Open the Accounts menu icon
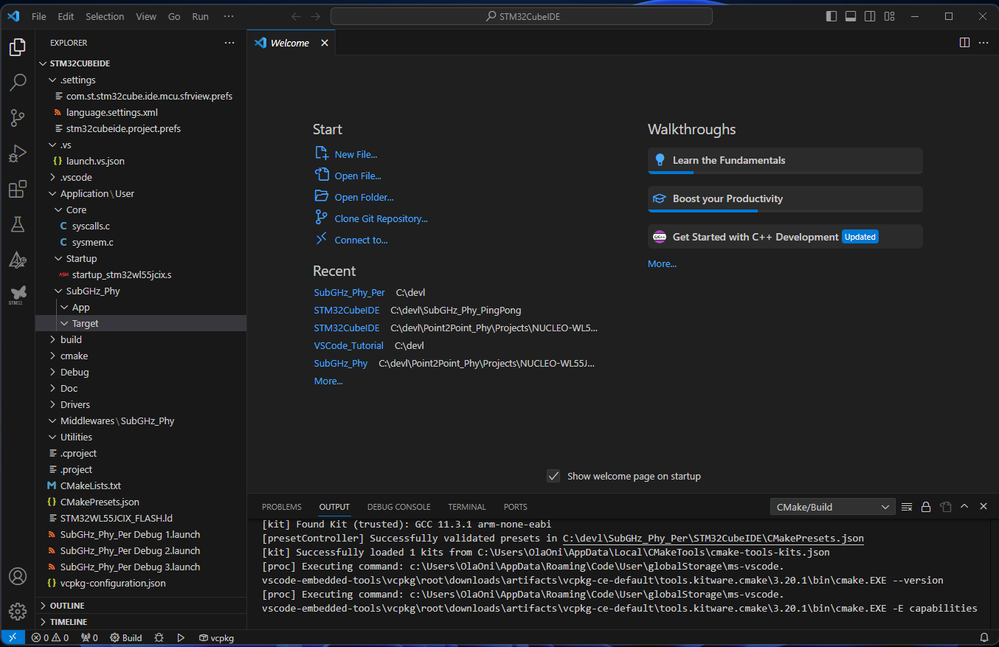The height and width of the screenshot is (647, 999). [x=18, y=576]
